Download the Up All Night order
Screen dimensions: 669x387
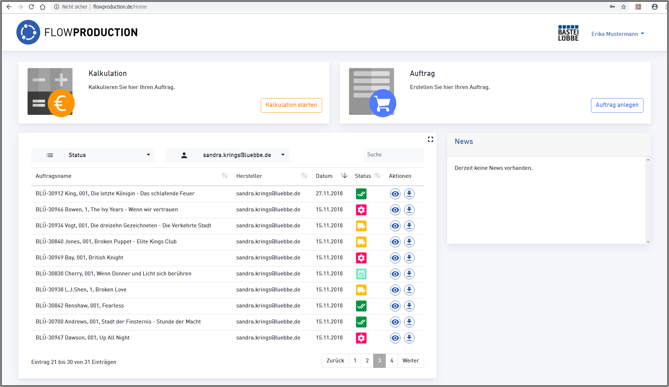(409, 338)
